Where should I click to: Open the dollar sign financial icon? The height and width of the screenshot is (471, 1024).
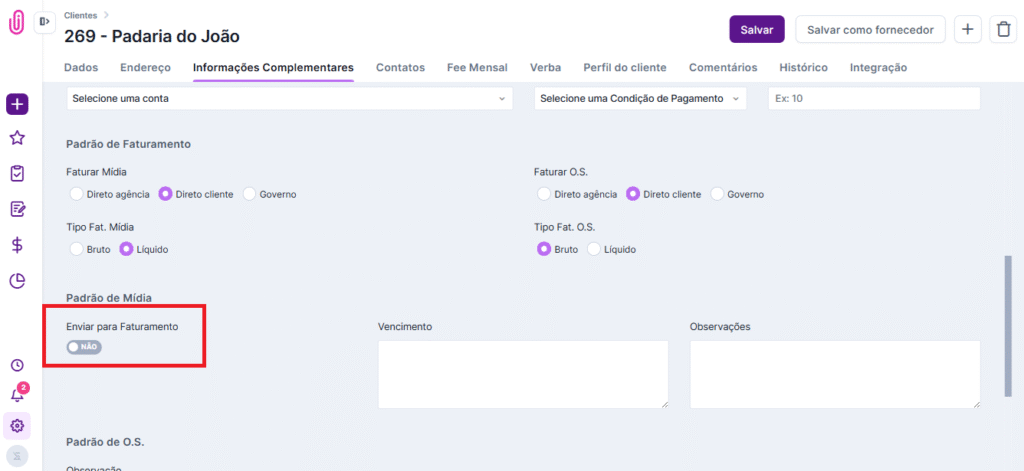[17, 245]
